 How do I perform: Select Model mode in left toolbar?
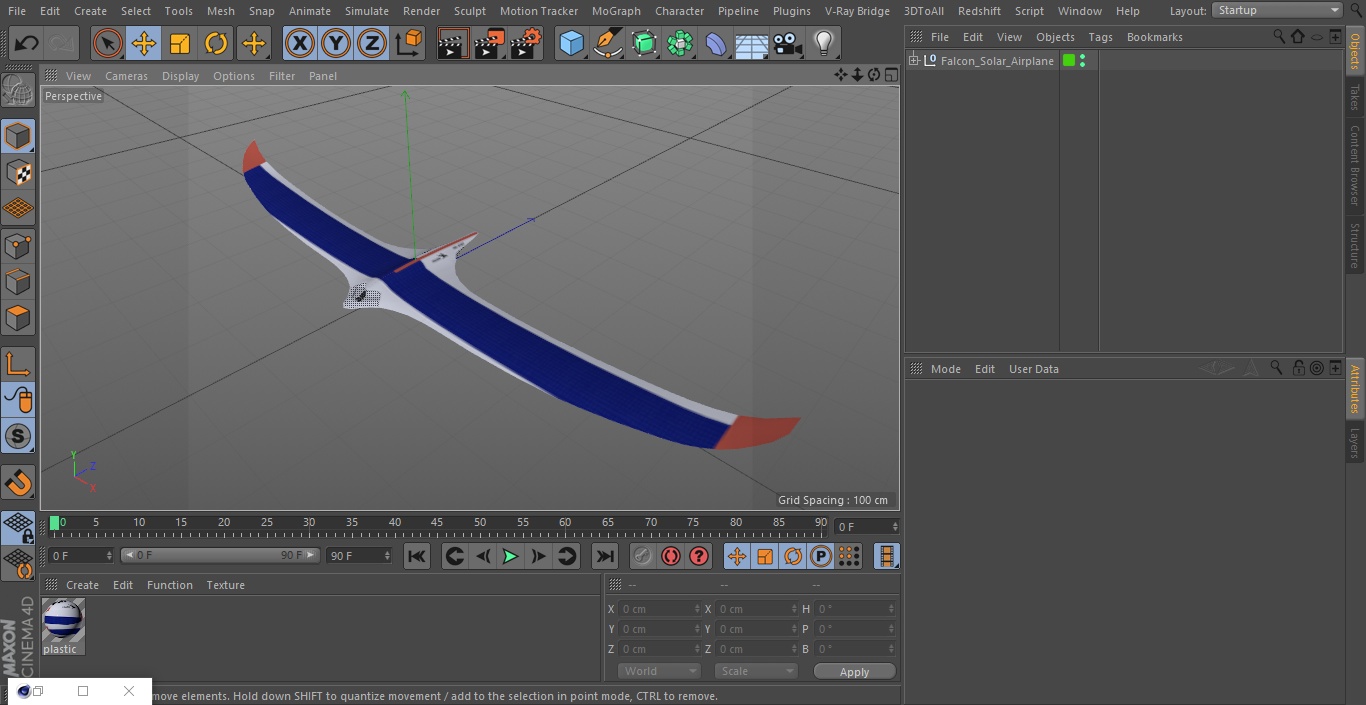tap(18, 136)
